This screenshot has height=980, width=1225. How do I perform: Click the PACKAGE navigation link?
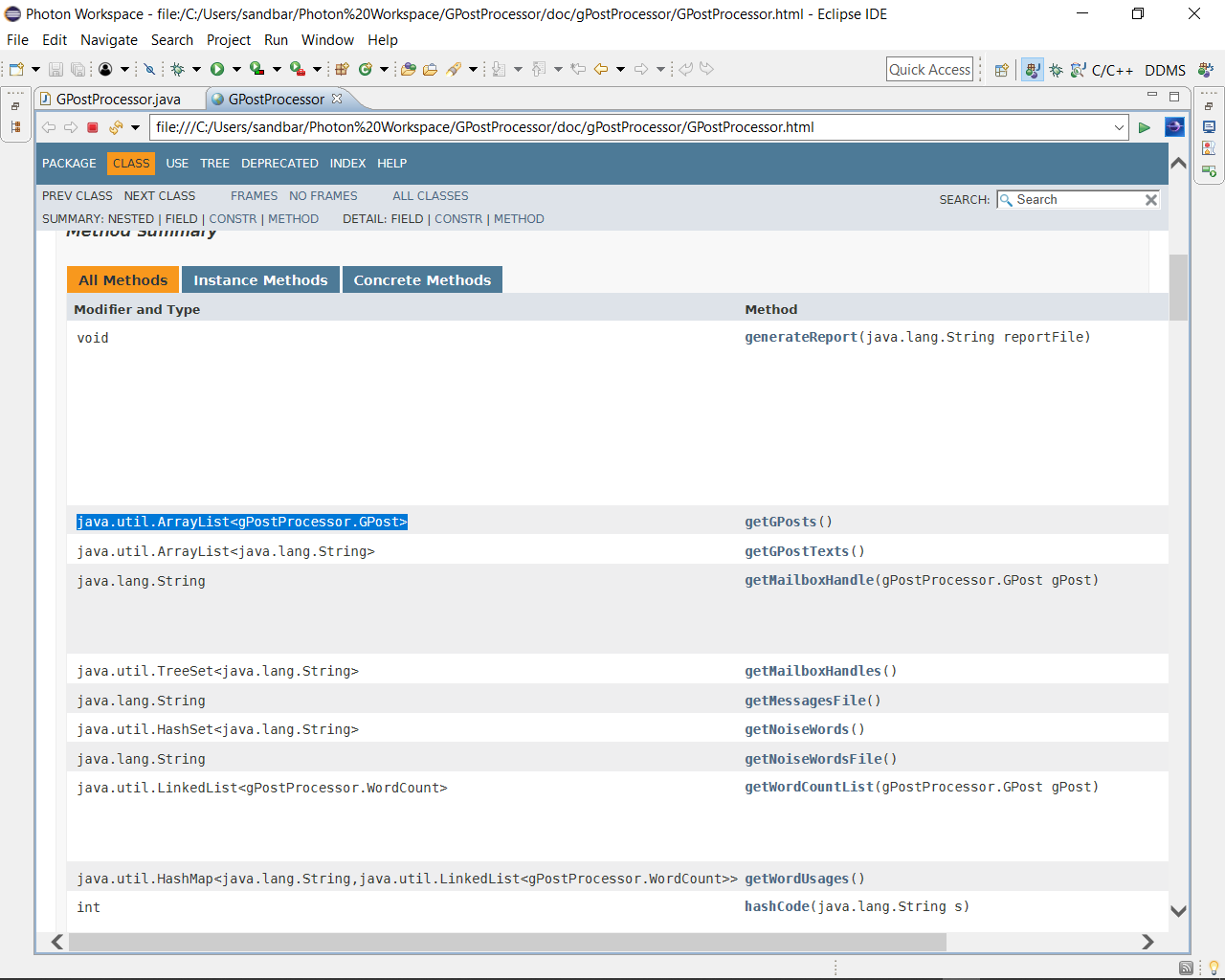[69, 164]
